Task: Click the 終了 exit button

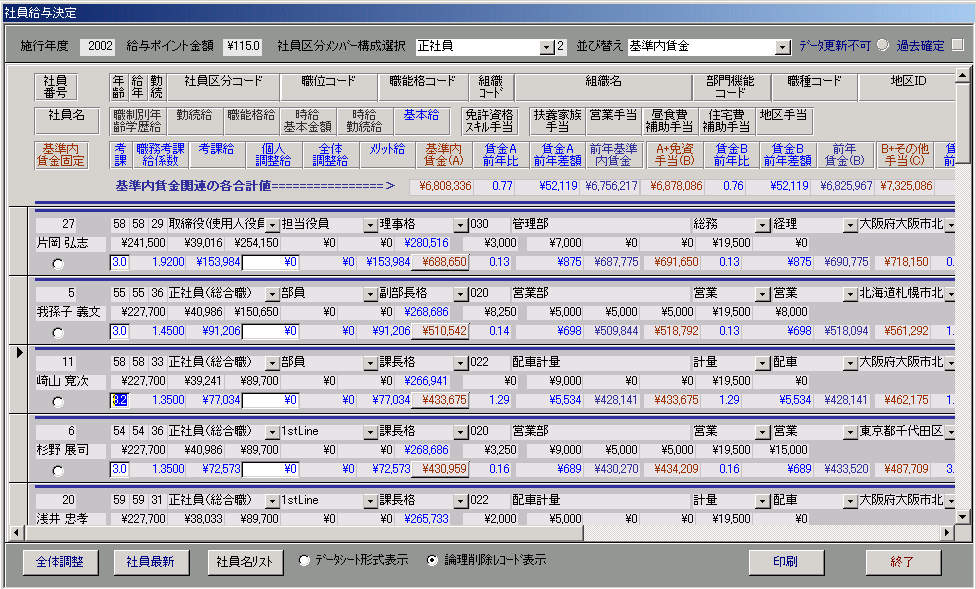Action: click(902, 562)
